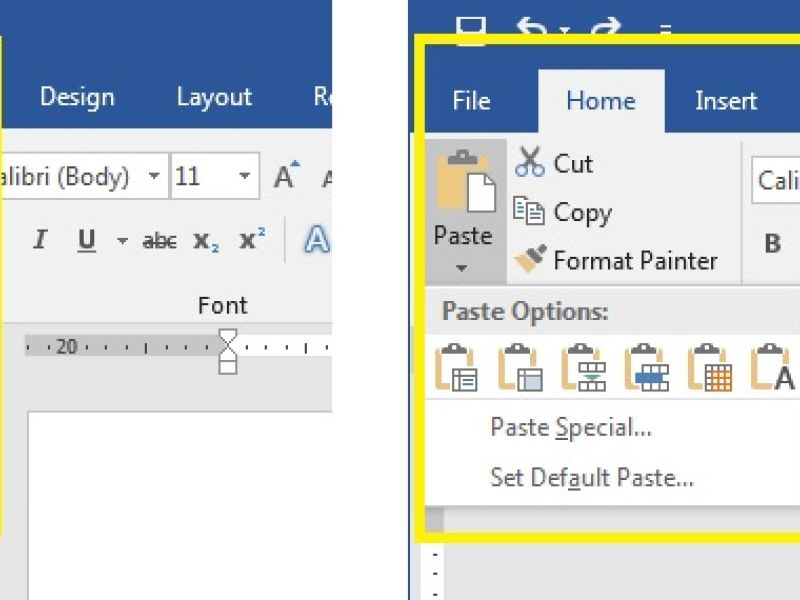Open the Calibri (Body) font name dropdown

pos(153,177)
